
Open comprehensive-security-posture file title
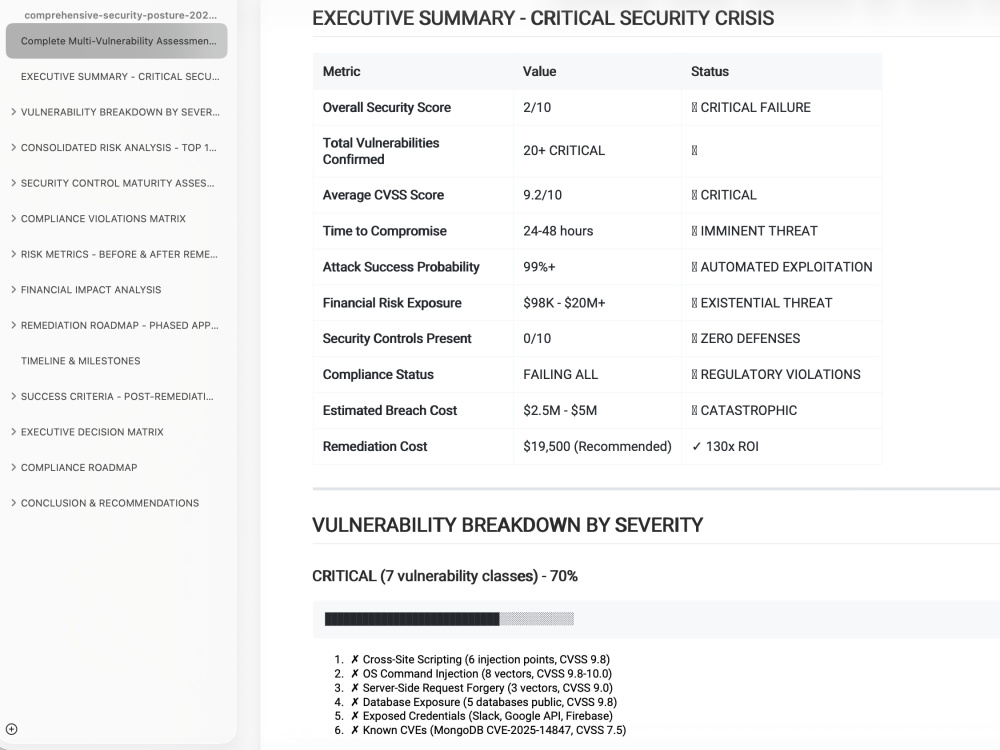pyautogui.click(x=120, y=15)
